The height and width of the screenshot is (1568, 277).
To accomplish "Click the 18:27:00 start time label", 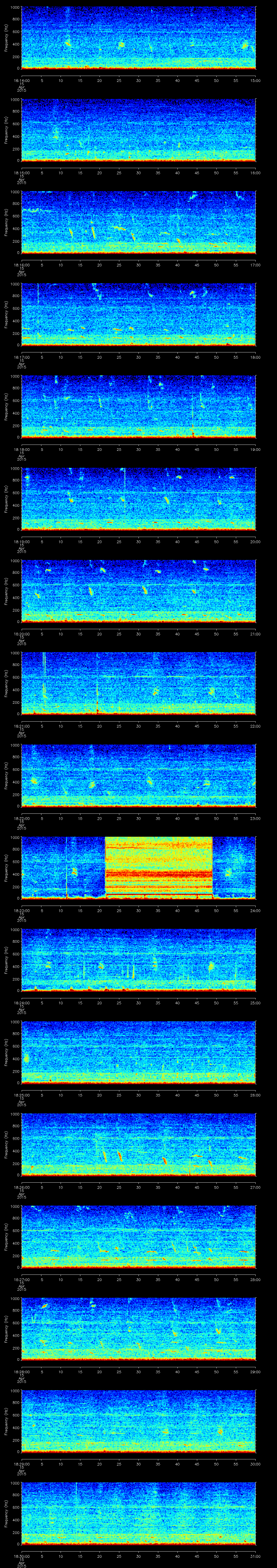I will click(21, 1279).
